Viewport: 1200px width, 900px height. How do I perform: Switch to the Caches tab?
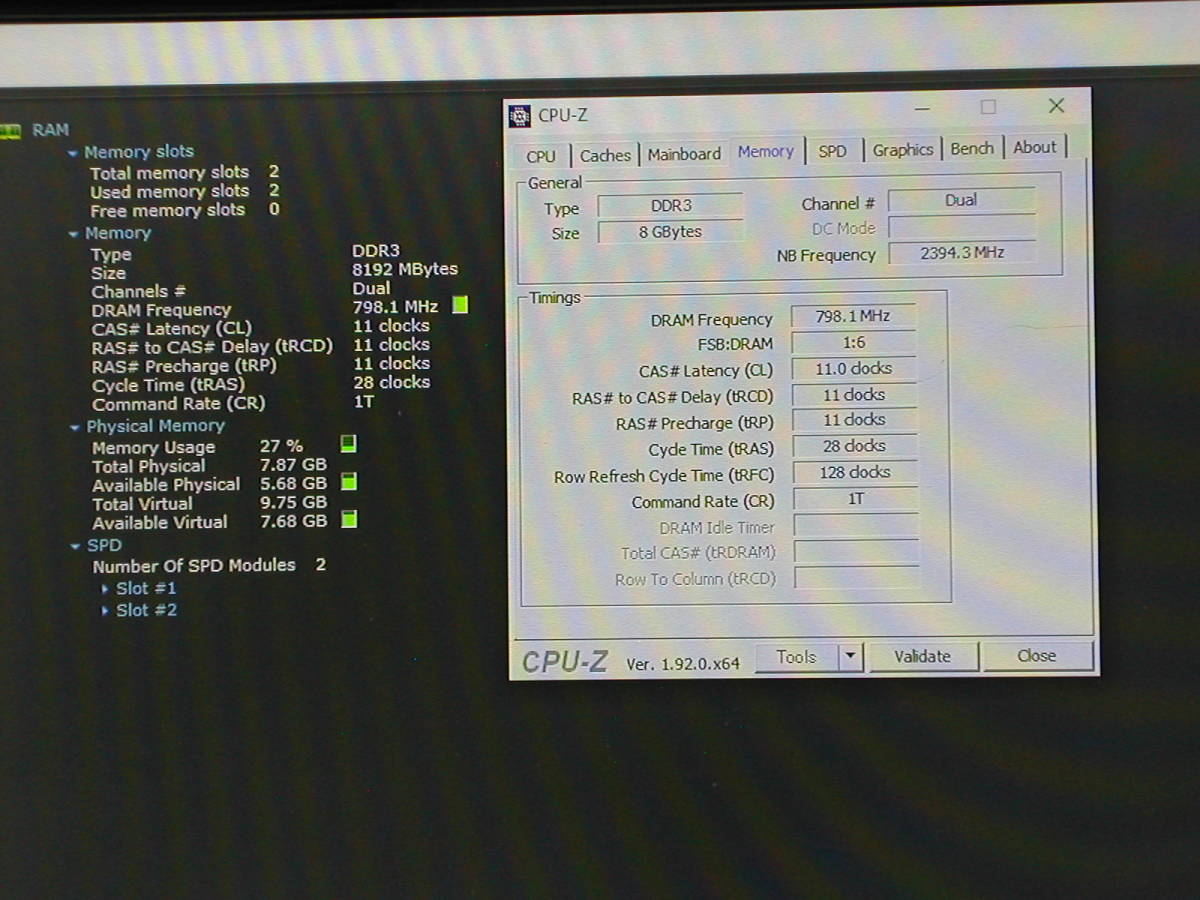pyautogui.click(x=605, y=155)
